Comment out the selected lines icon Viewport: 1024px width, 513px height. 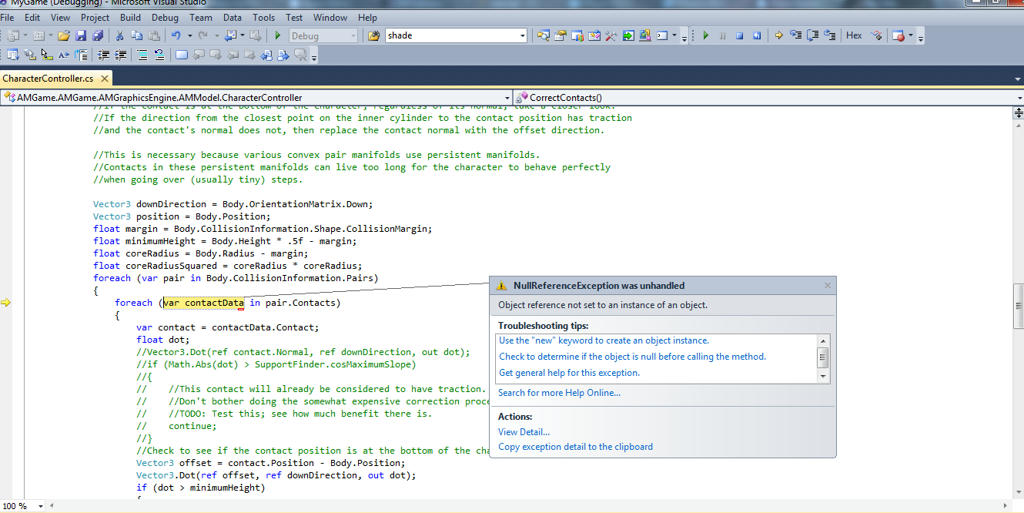pos(142,55)
